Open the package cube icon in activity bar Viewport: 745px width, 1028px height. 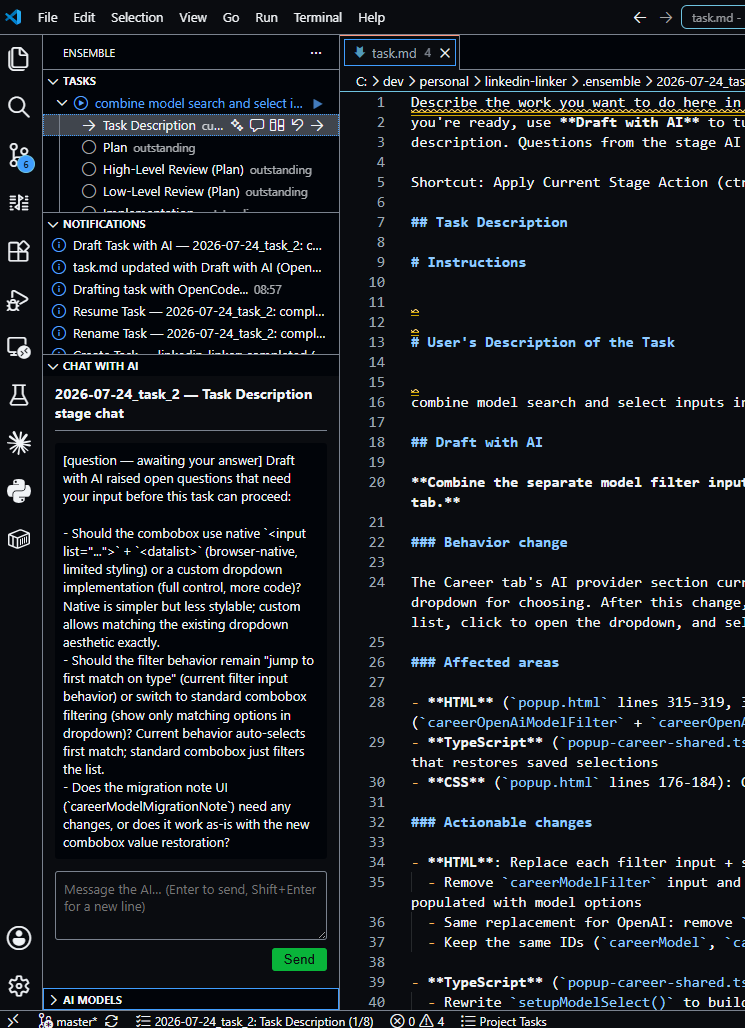pyautogui.click(x=18, y=540)
